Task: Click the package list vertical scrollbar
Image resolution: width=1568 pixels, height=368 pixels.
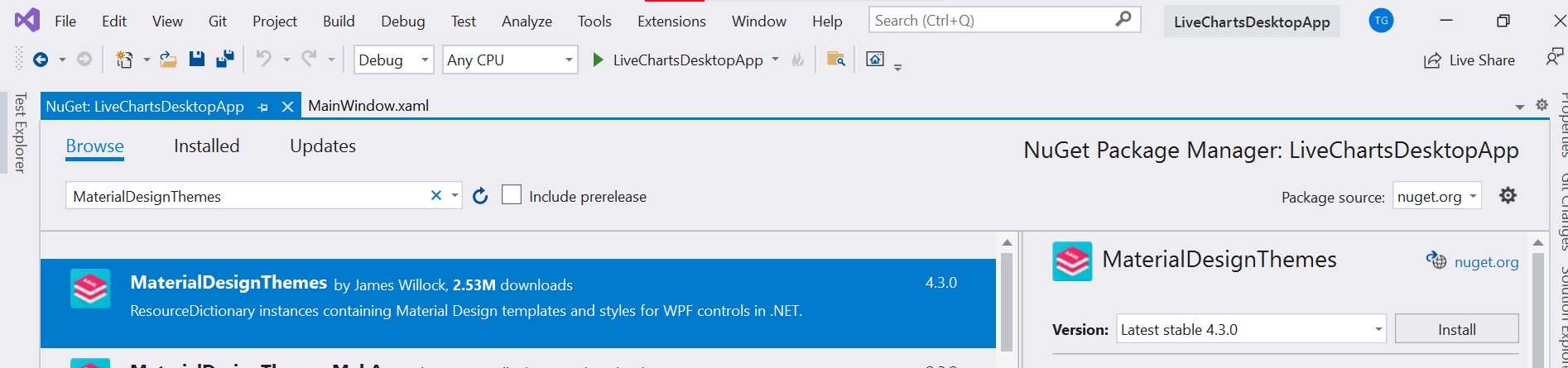Action: [1007, 302]
